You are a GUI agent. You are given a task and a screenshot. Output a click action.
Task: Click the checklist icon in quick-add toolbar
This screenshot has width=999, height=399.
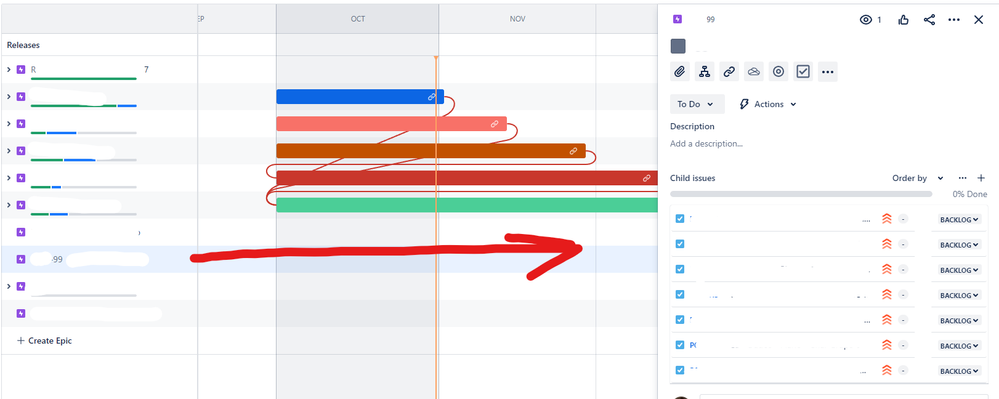pos(803,71)
